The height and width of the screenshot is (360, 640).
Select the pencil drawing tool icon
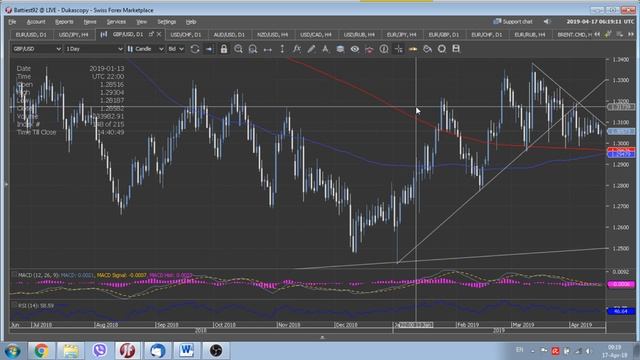(x=311, y=49)
